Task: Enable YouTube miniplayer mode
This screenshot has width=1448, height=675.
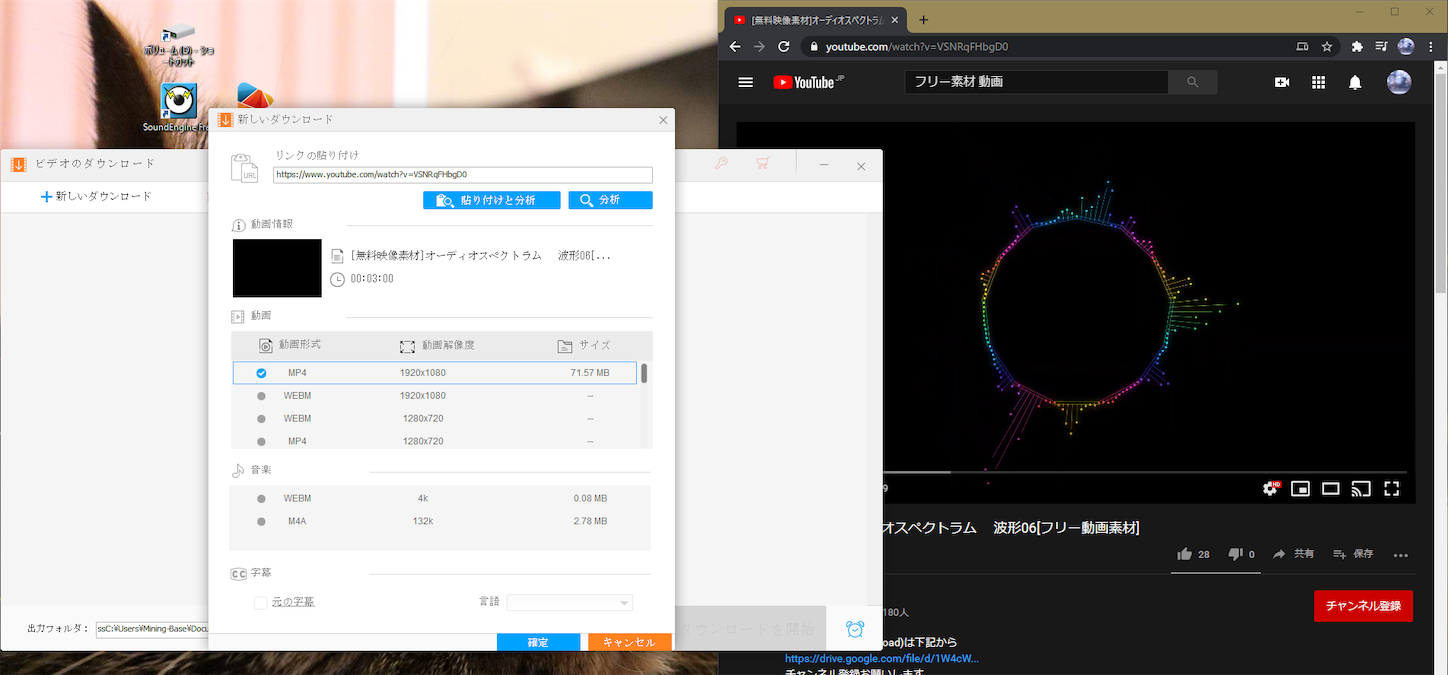Action: [x=1300, y=488]
